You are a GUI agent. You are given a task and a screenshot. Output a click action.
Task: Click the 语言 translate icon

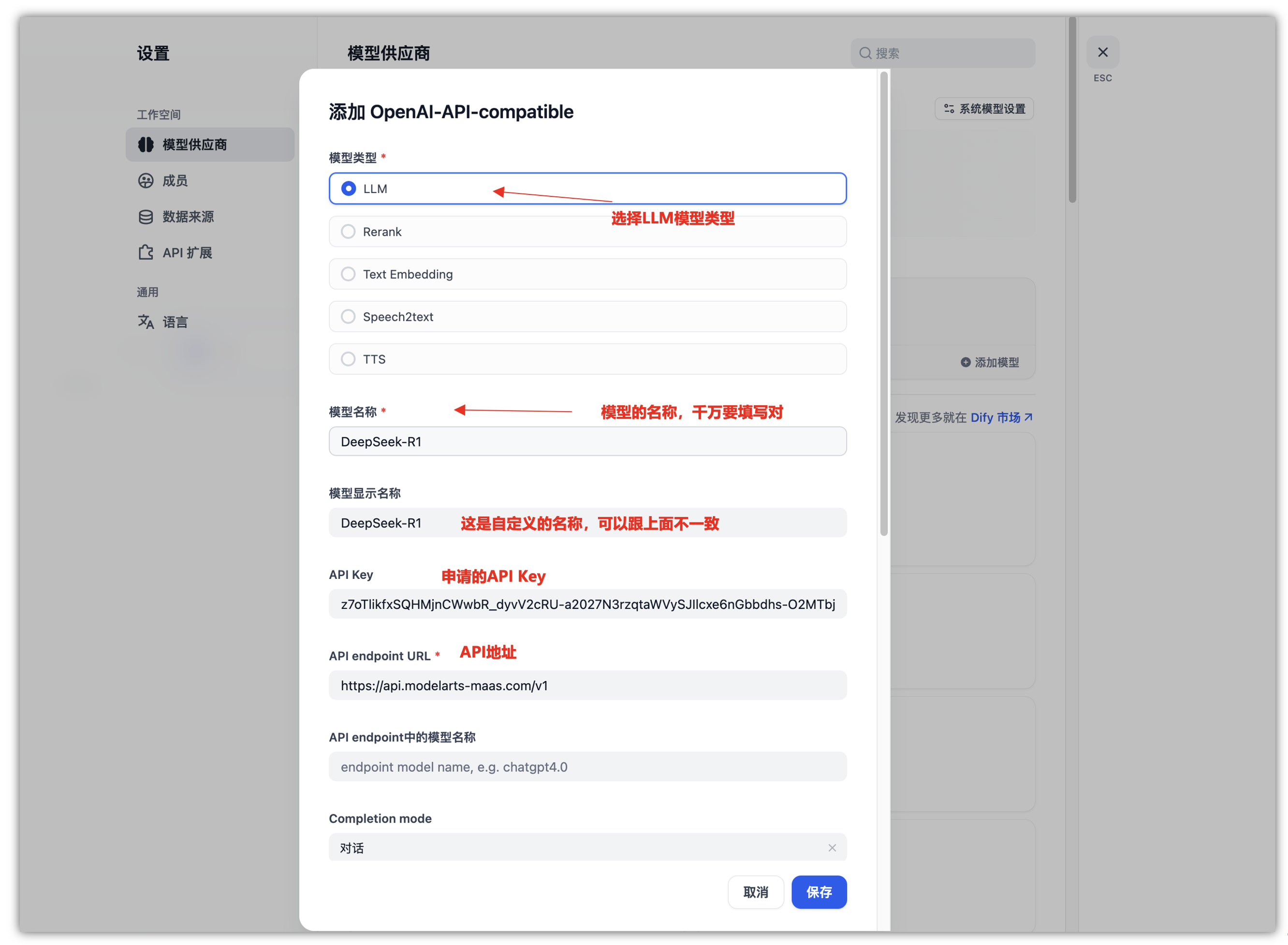(x=146, y=322)
